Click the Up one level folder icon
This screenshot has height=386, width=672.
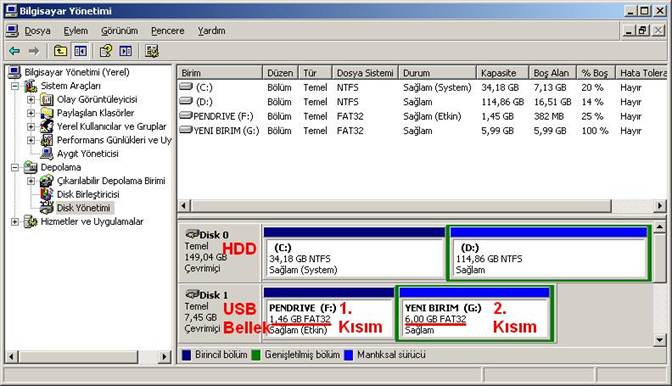point(60,51)
